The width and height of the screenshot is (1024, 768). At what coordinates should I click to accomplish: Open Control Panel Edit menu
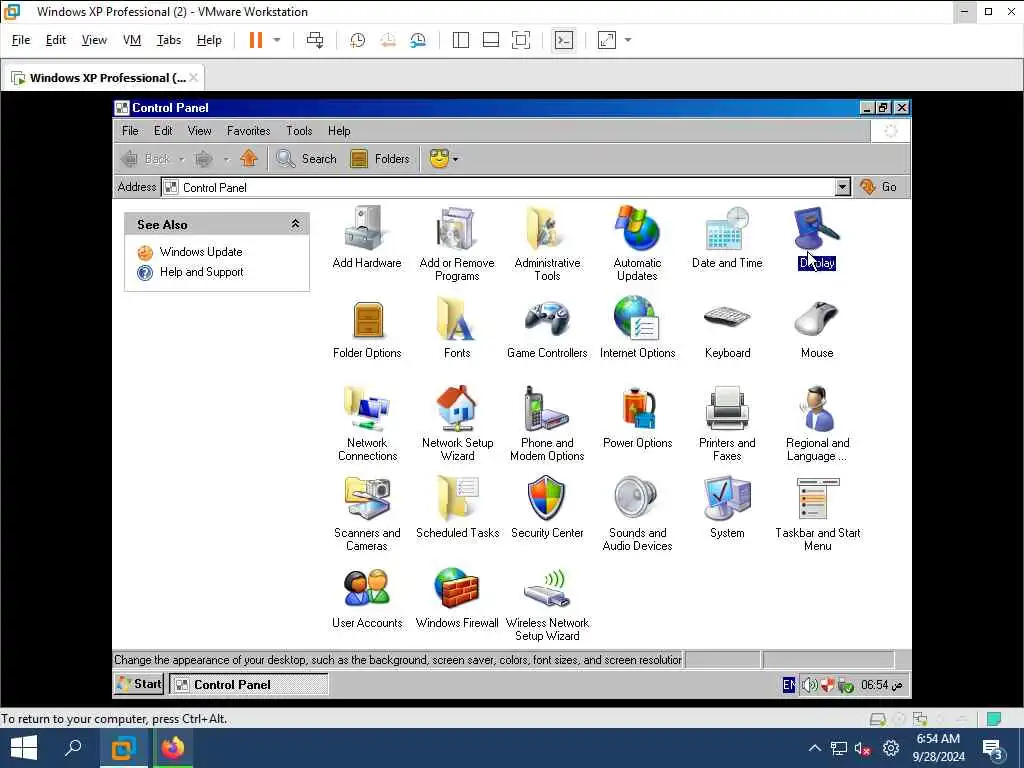(x=163, y=131)
